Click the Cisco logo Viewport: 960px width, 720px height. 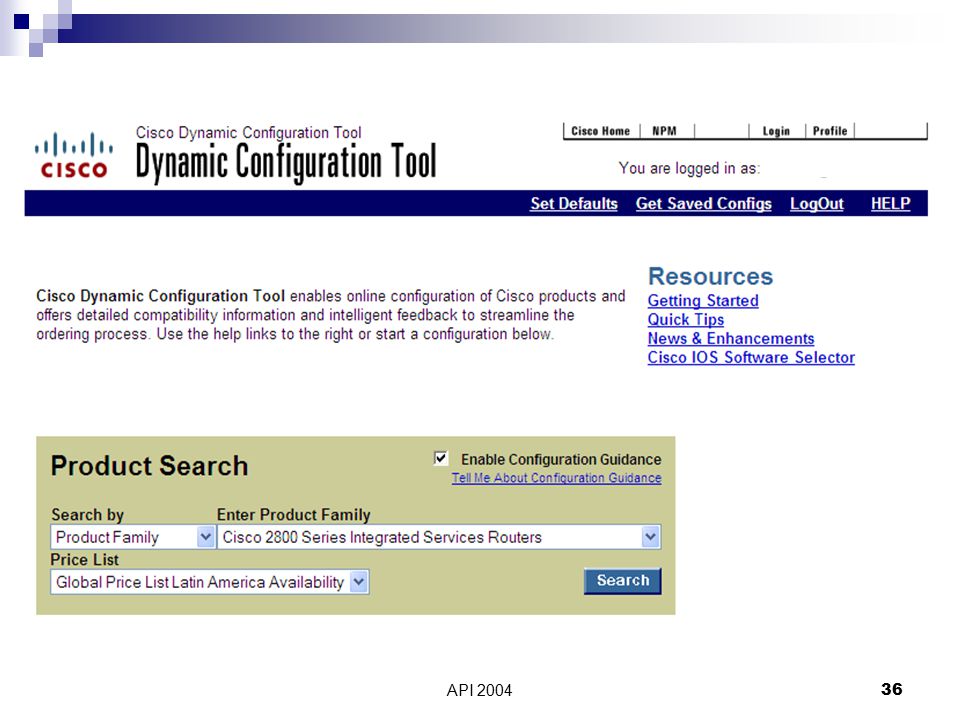[x=73, y=156]
